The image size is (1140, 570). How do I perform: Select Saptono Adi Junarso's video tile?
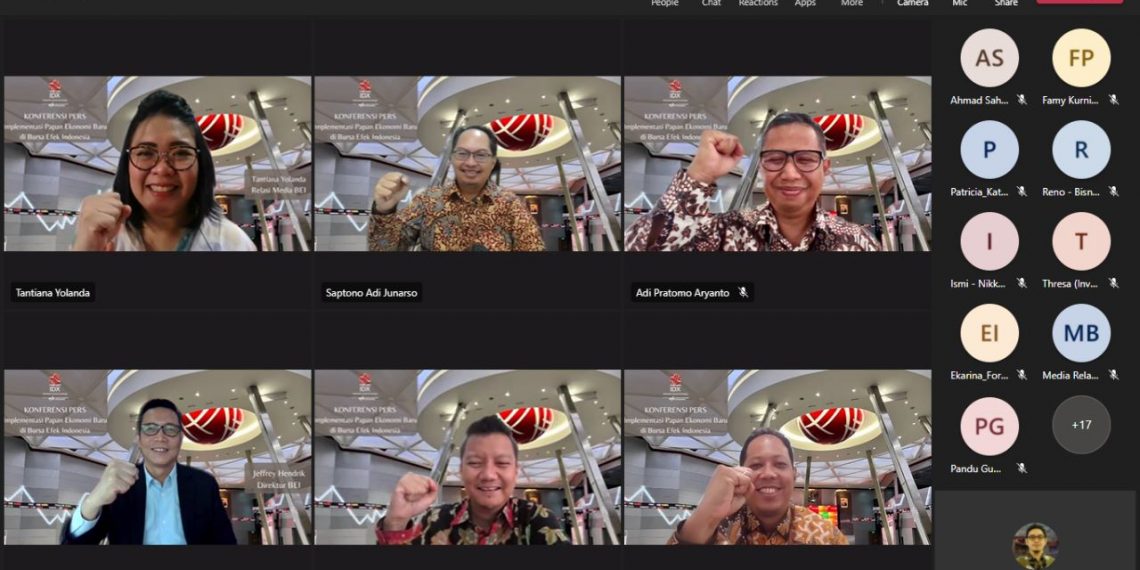[x=467, y=164]
